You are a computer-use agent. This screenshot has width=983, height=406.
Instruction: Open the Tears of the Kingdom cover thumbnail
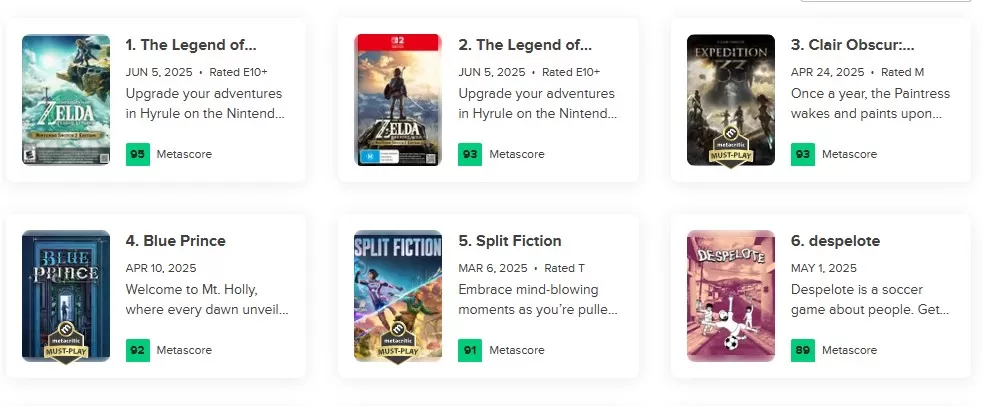pyautogui.click(x=66, y=100)
